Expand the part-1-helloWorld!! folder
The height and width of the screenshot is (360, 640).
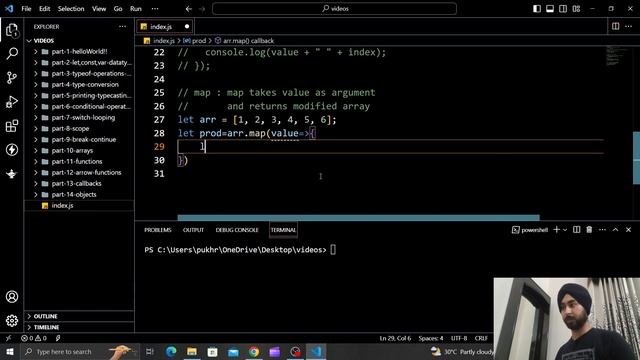point(80,51)
